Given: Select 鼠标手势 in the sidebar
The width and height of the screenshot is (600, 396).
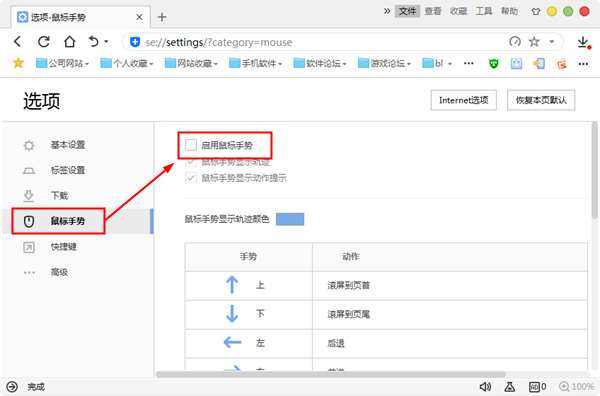Looking at the screenshot, I should click(78, 221).
